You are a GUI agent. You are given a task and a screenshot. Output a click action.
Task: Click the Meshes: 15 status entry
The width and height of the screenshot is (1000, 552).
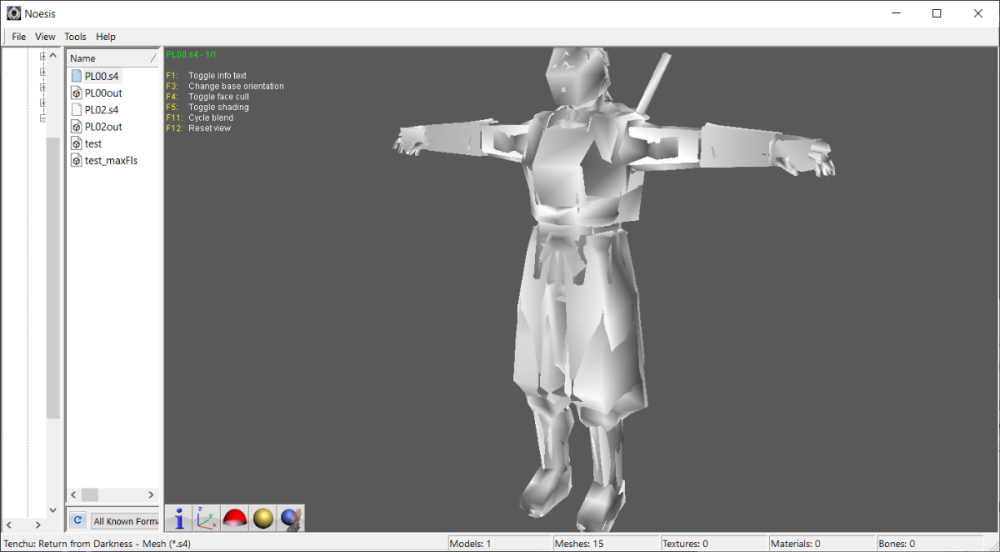(x=580, y=544)
